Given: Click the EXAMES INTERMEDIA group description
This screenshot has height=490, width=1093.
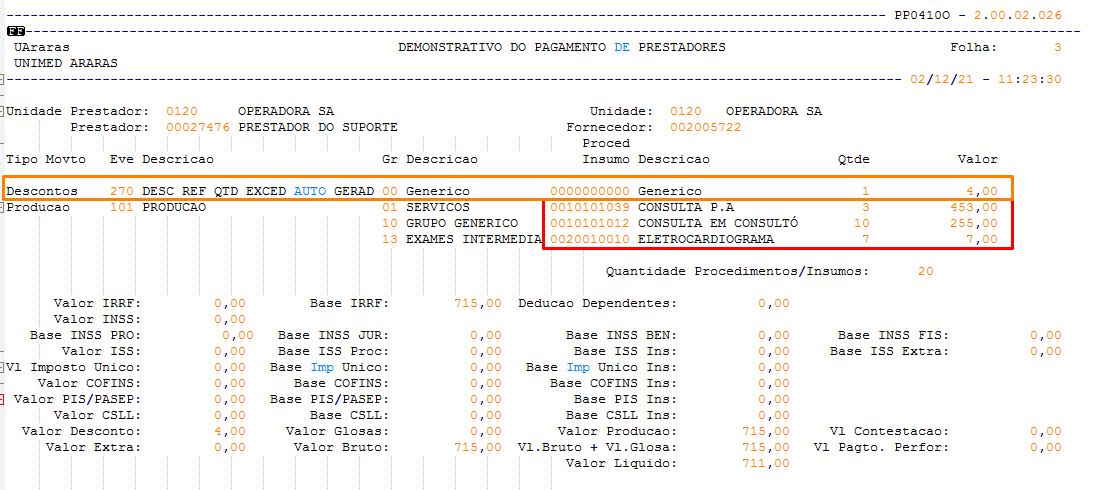Looking at the screenshot, I should point(474,239).
